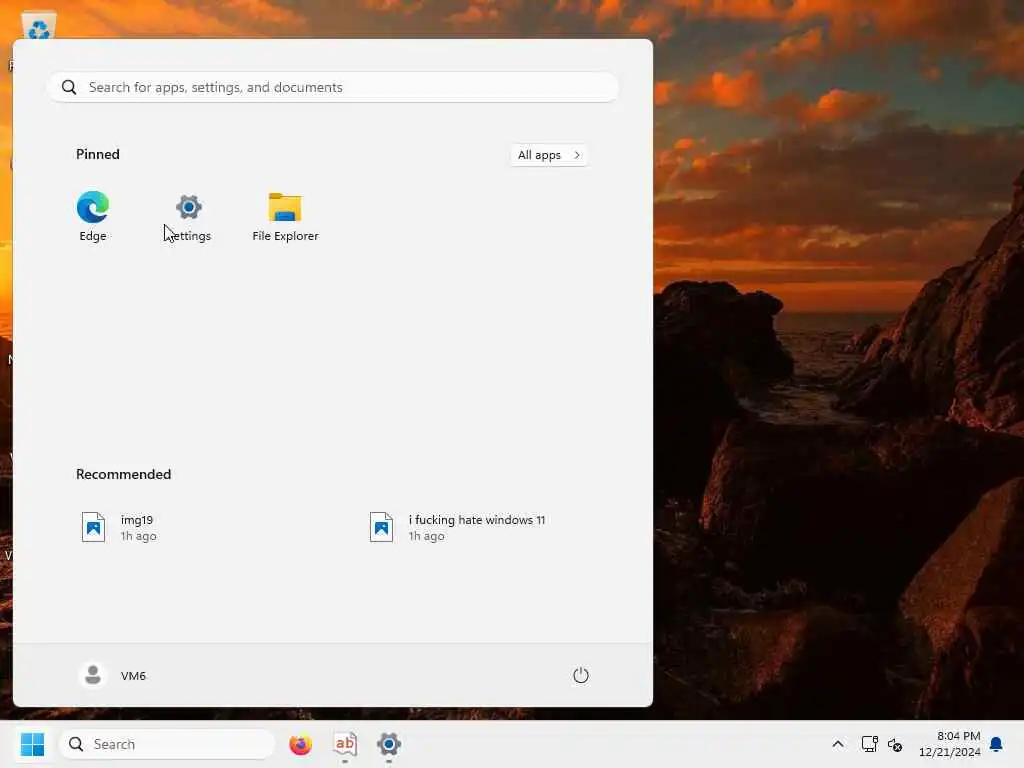Image resolution: width=1024 pixels, height=768 pixels.
Task: Open the network status tray icon
Action: (870, 744)
